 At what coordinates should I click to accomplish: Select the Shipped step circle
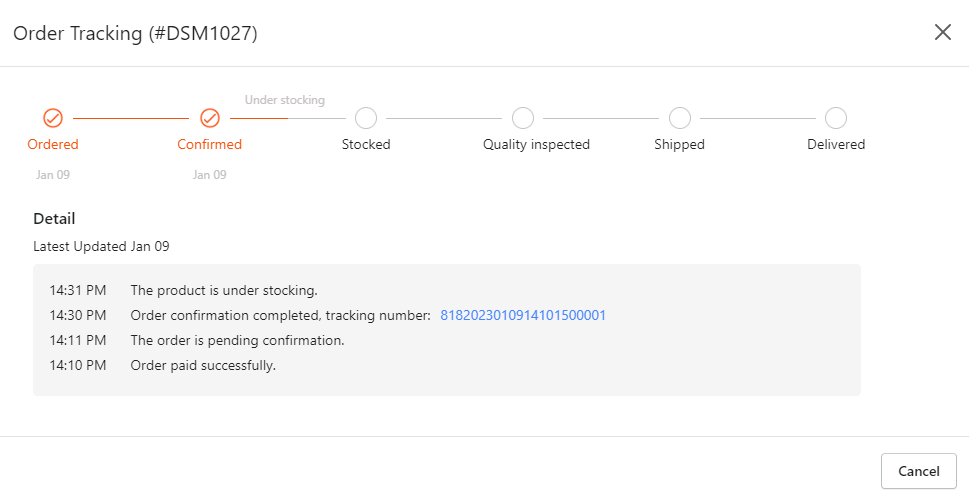pos(679,118)
